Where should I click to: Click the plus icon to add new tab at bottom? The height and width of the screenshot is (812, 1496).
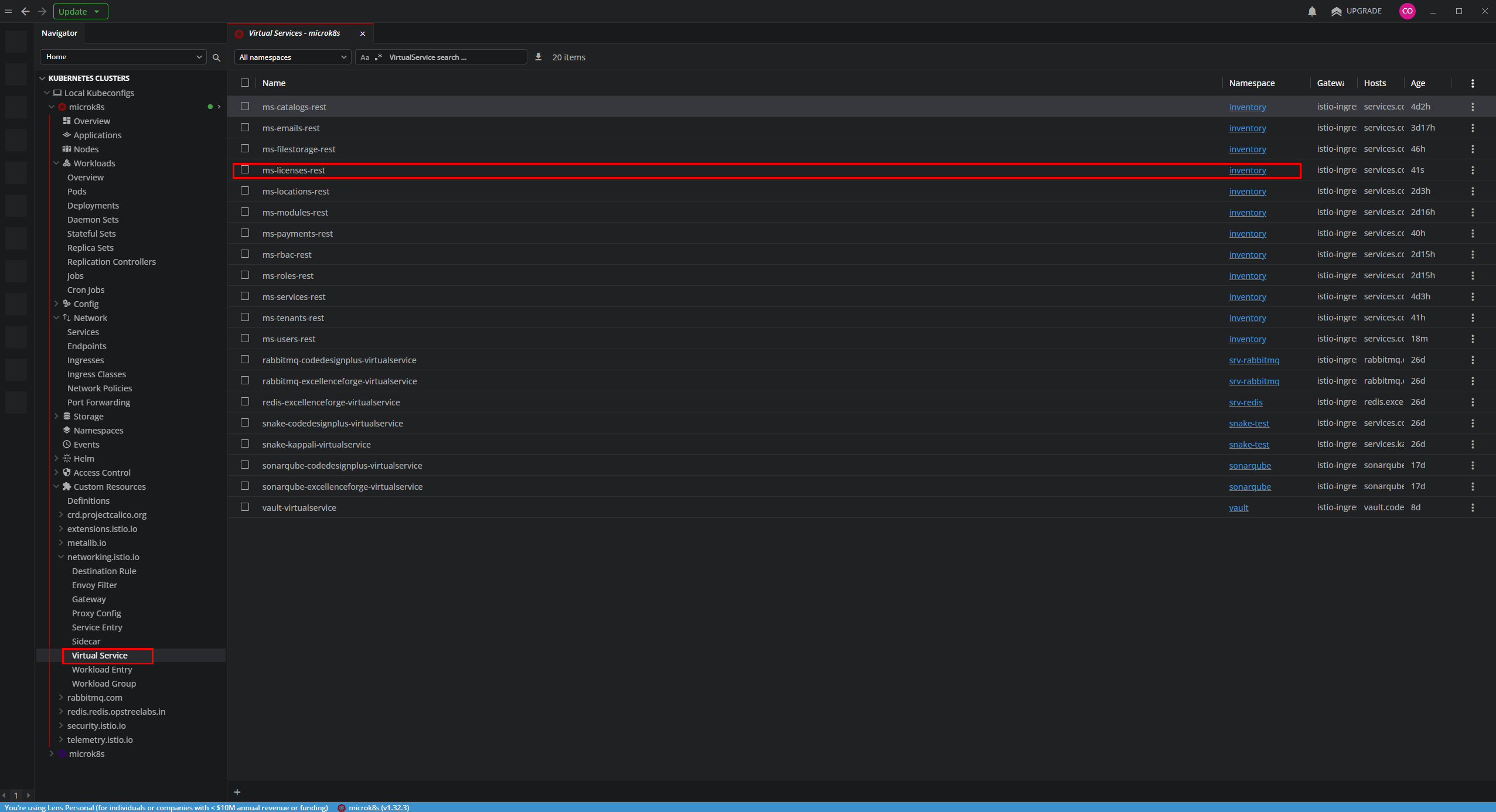[x=237, y=792]
